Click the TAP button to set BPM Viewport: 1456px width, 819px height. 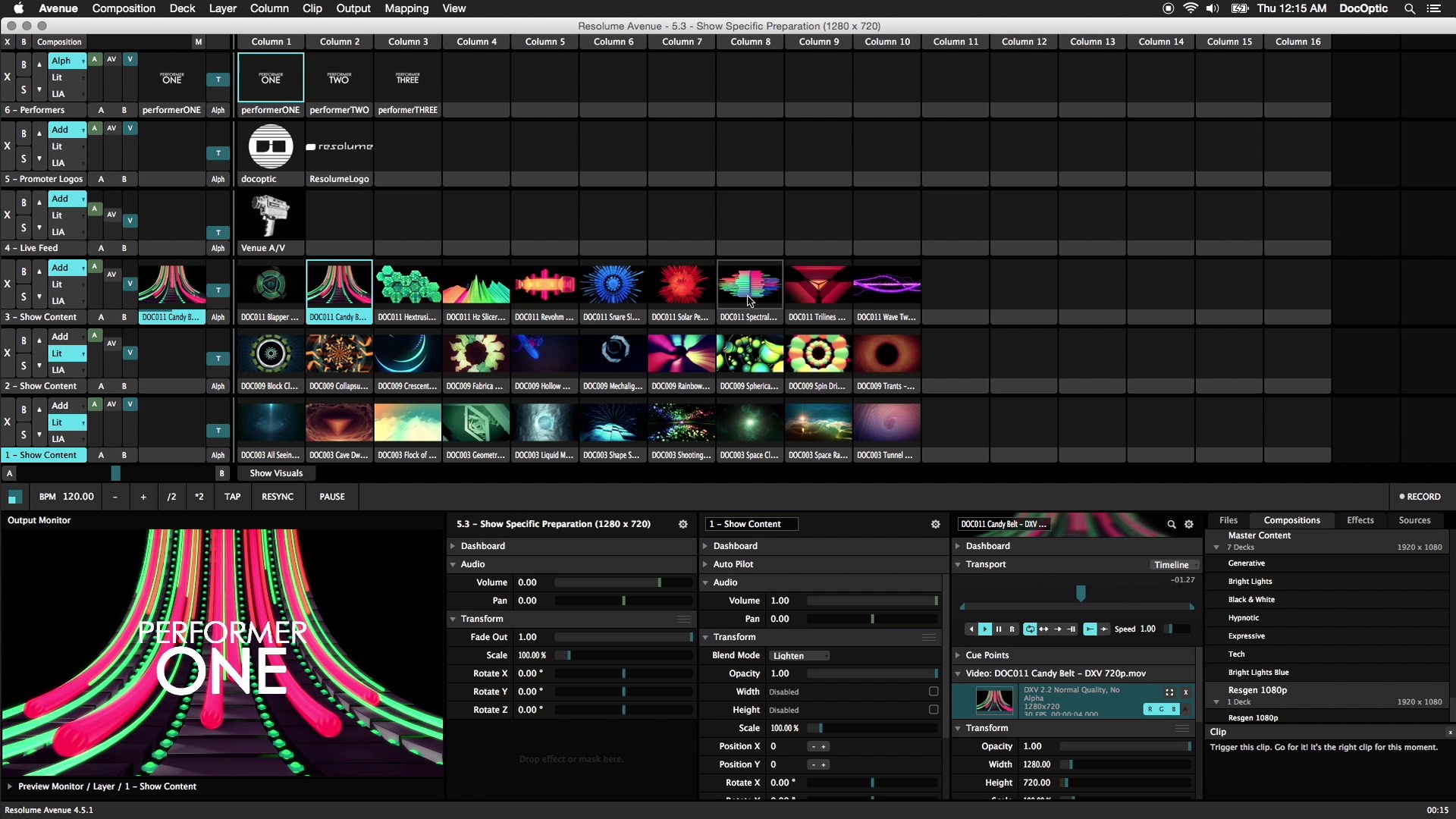coord(232,497)
